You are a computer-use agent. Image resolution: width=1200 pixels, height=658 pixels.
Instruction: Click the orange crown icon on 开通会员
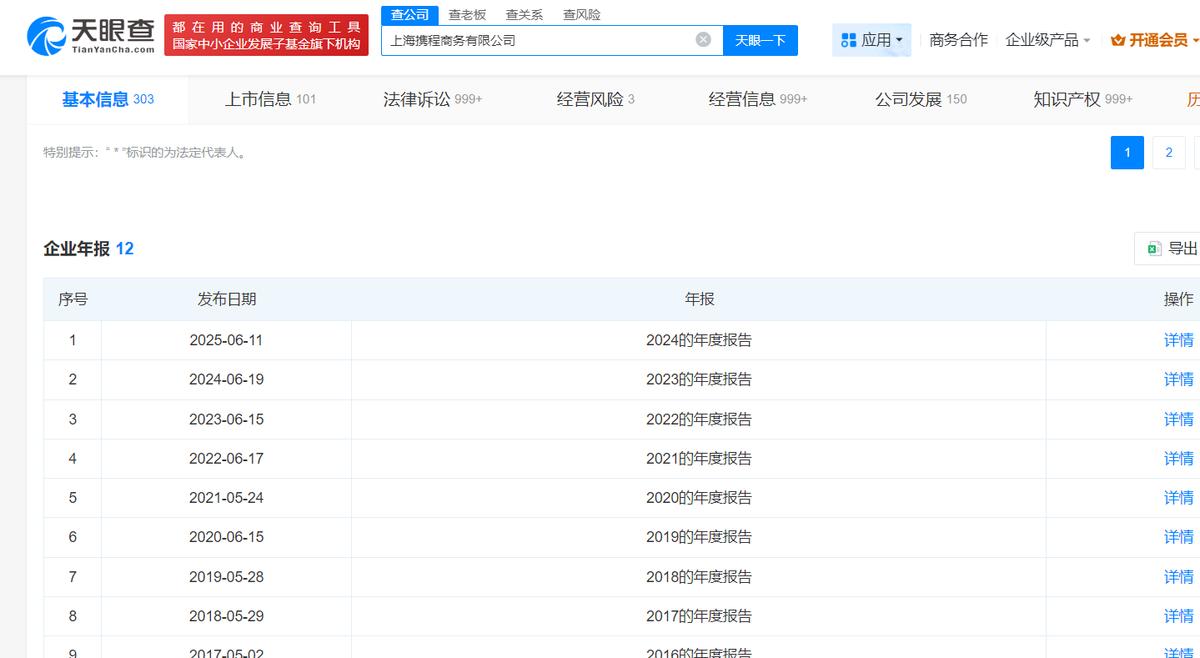click(x=1116, y=40)
